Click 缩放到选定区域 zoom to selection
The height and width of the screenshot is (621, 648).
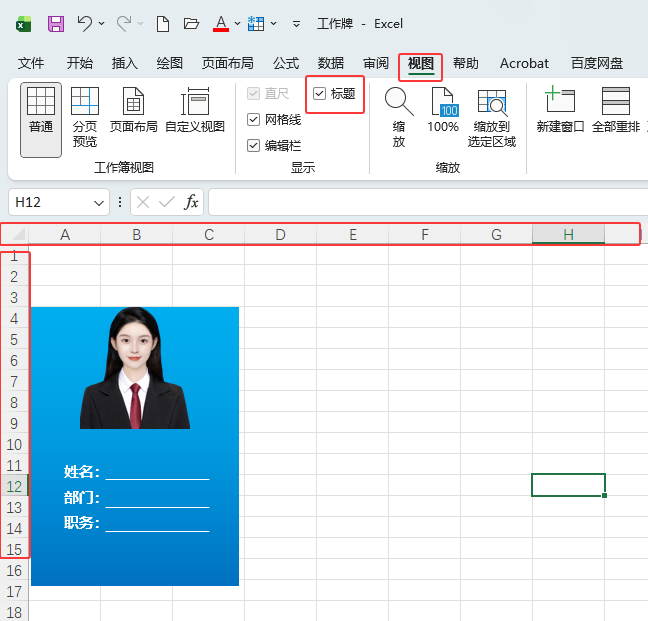tap(492, 117)
